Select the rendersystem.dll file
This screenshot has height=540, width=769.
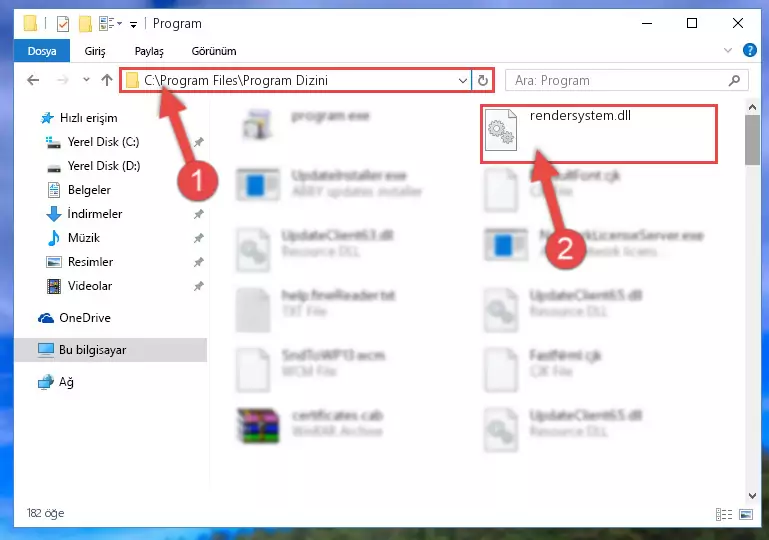599,133
